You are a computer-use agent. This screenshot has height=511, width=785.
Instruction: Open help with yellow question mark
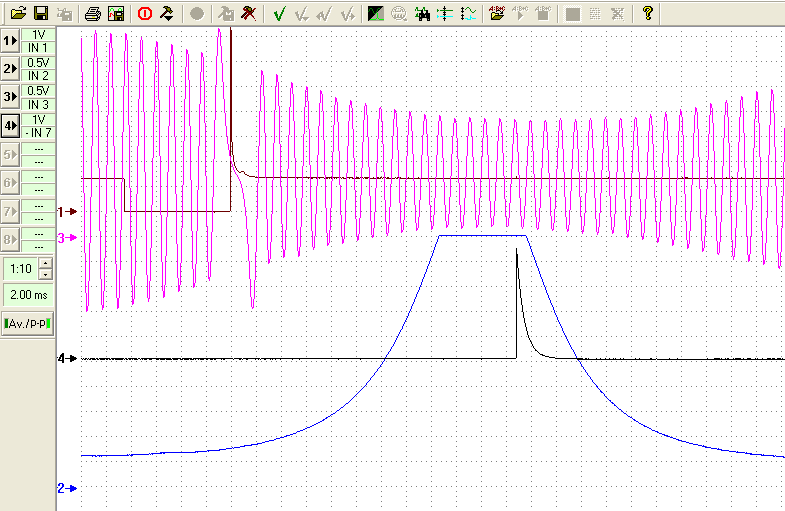(648, 14)
